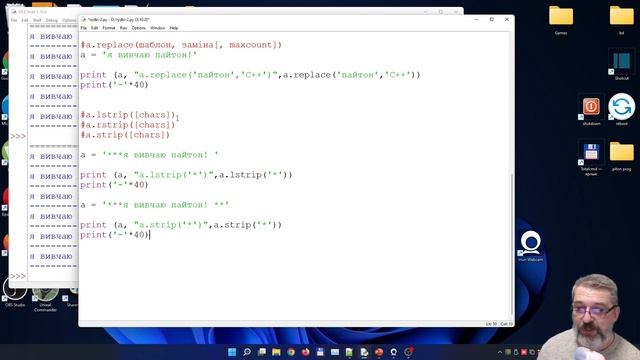Click the Ln/Col indicator in editor status bar
This screenshot has height=360, width=640.
point(499,324)
